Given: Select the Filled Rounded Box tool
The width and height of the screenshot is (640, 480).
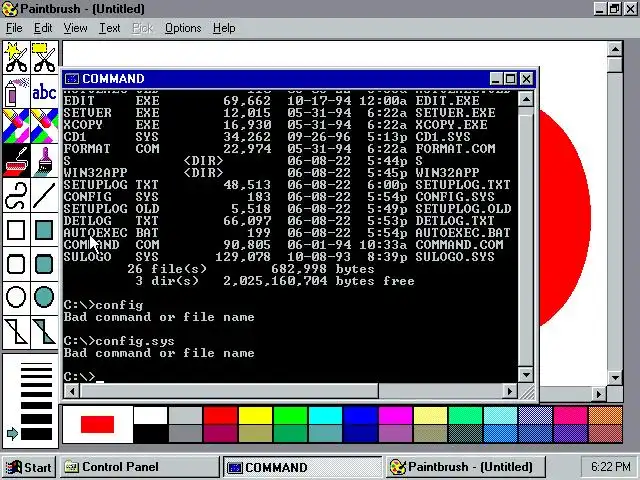Looking at the screenshot, I should coord(44,264).
